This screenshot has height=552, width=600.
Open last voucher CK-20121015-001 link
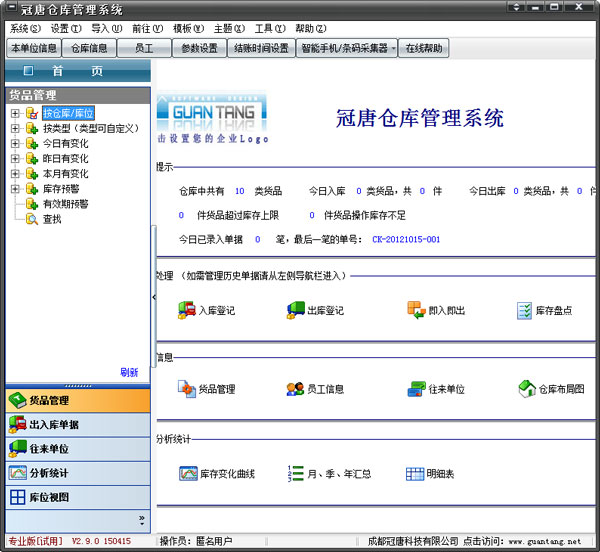coord(406,239)
